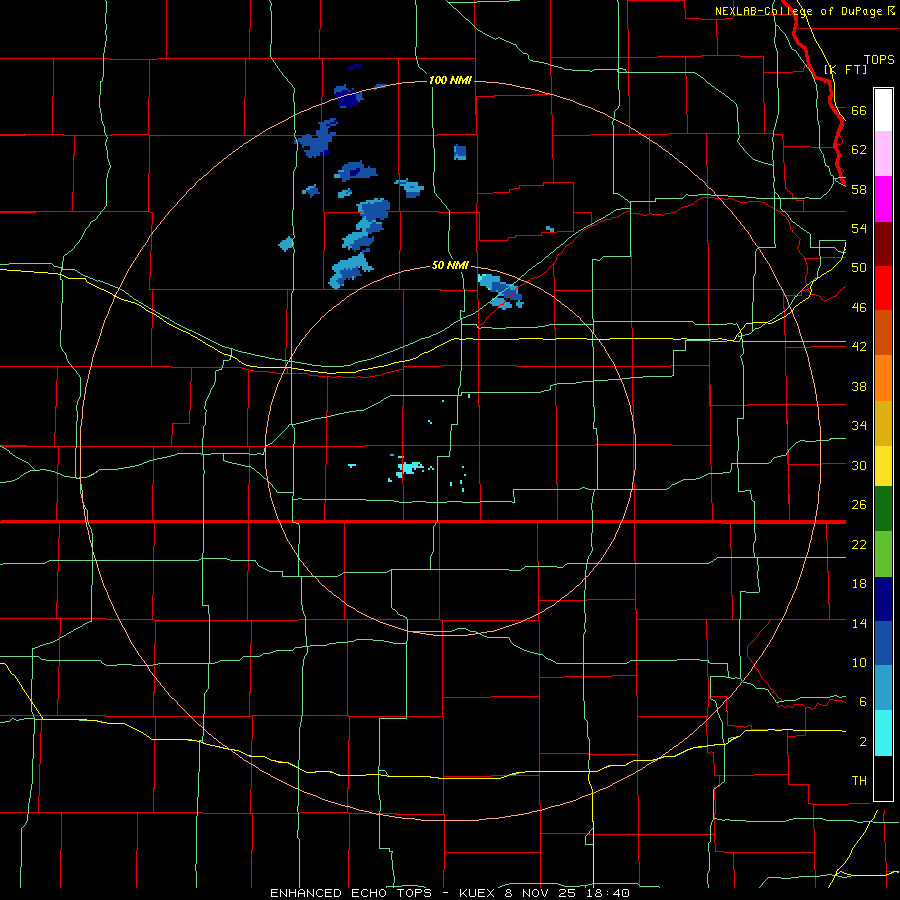Click the 100 NMI range ring label

[x=450, y=80]
